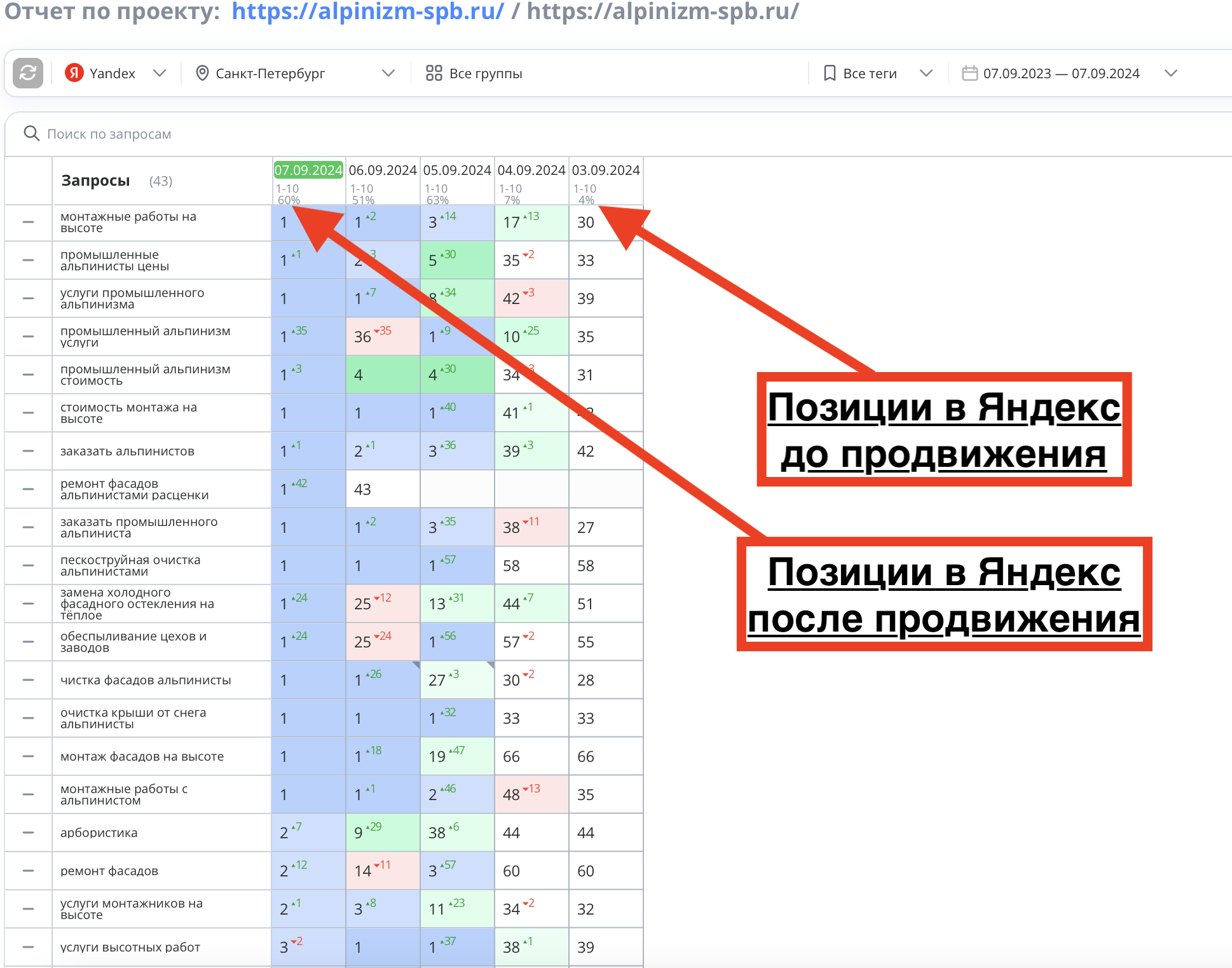Select the 03.09.2024 date column header
Viewport: 1232px width, 968px height.
(606, 170)
